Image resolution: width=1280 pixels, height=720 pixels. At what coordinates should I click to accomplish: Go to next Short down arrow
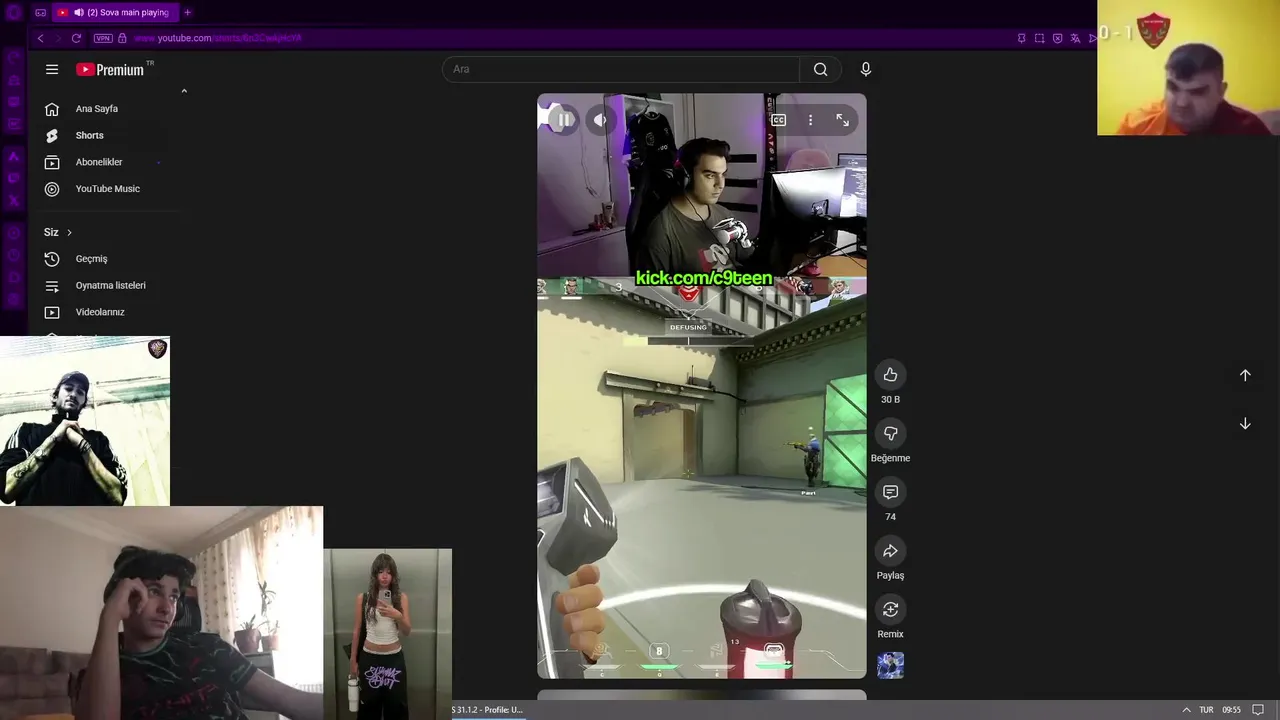tap(1245, 424)
